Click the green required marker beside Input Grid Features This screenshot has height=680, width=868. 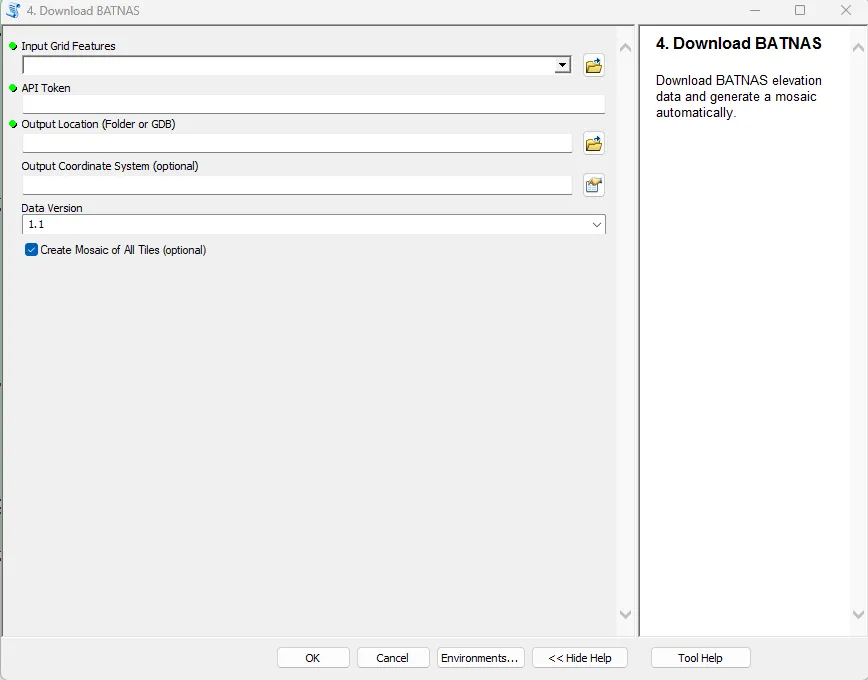tap(12, 46)
